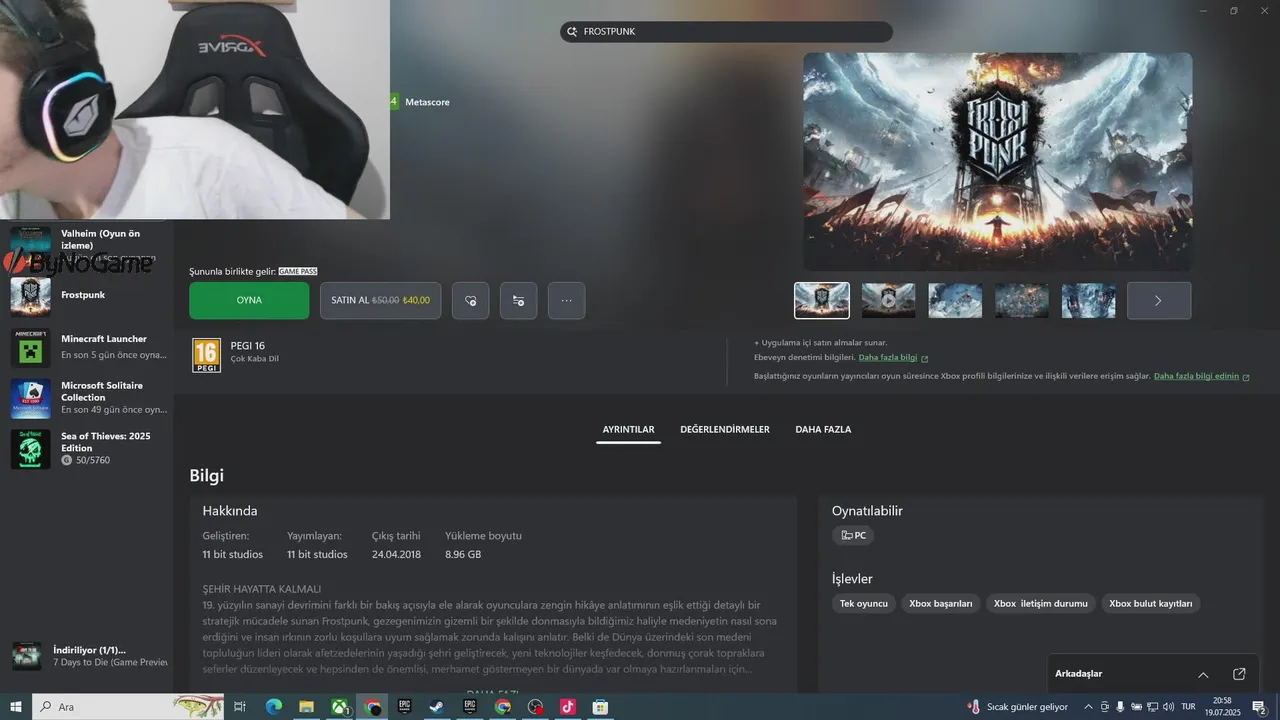Click the Xbox başarıları chip
Image resolution: width=1280 pixels, height=720 pixels.
(941, 603)
